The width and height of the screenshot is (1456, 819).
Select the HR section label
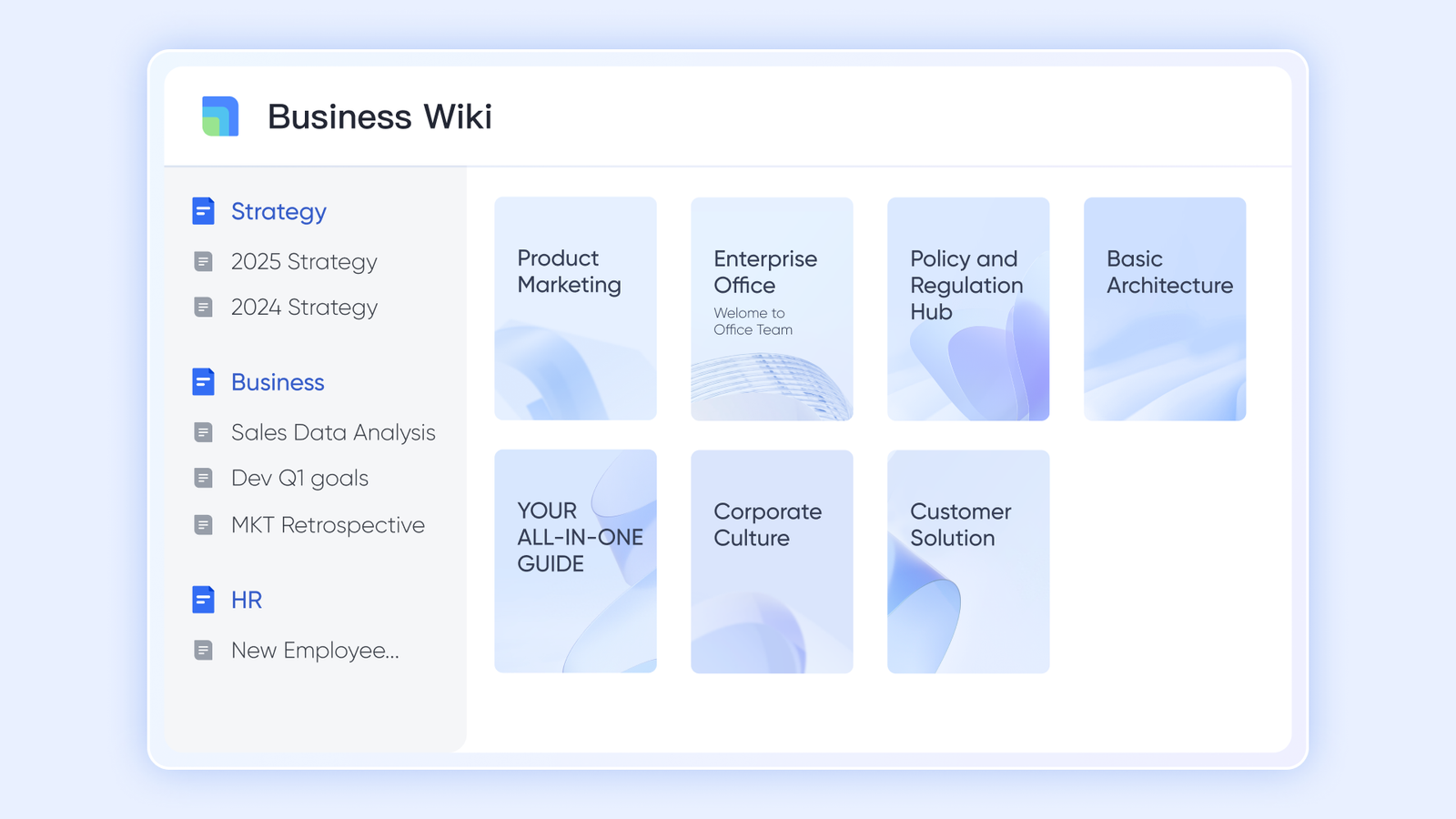(245, 600)
